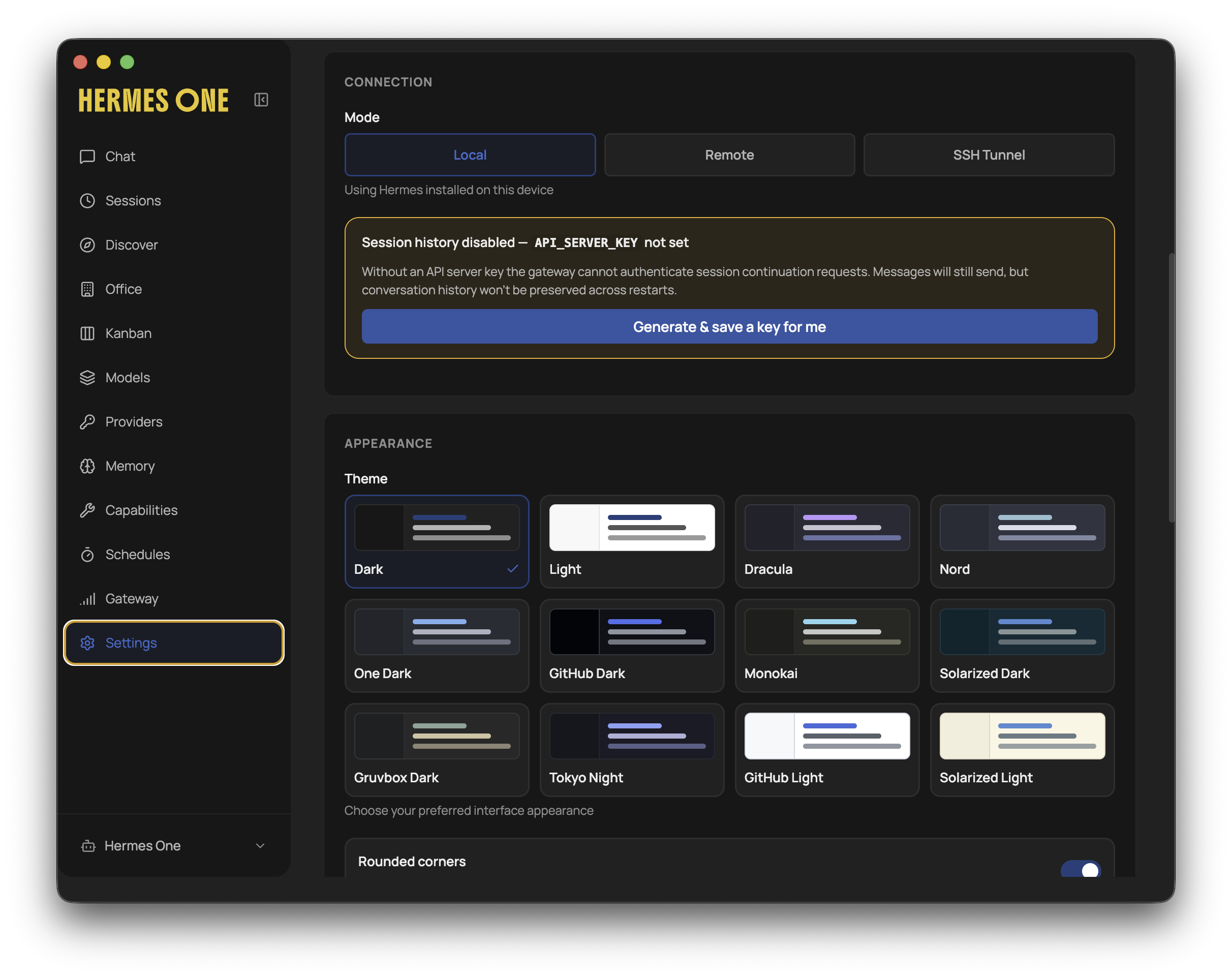
Task: Click the settings vertical scrollbar
Action: pos(1171,387)
